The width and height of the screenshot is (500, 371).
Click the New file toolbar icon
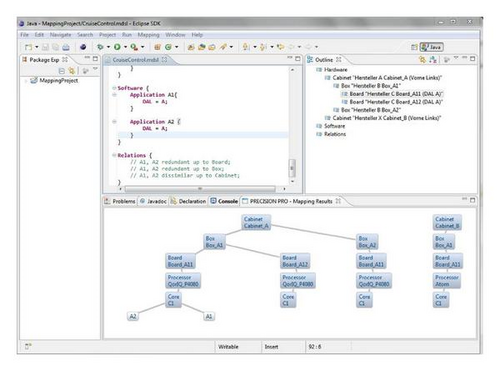click(x=29, y=47)
